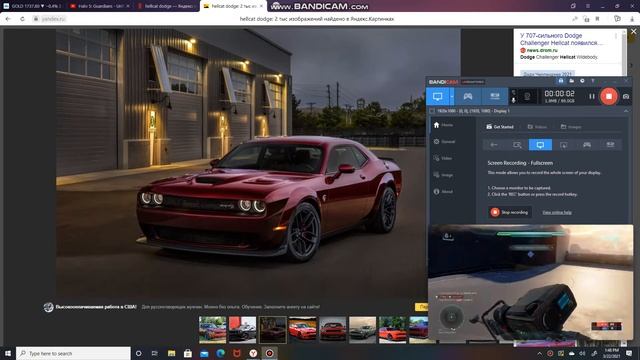
Task: Open the taskbar volume icon
Action: click(x=582, y=353)
